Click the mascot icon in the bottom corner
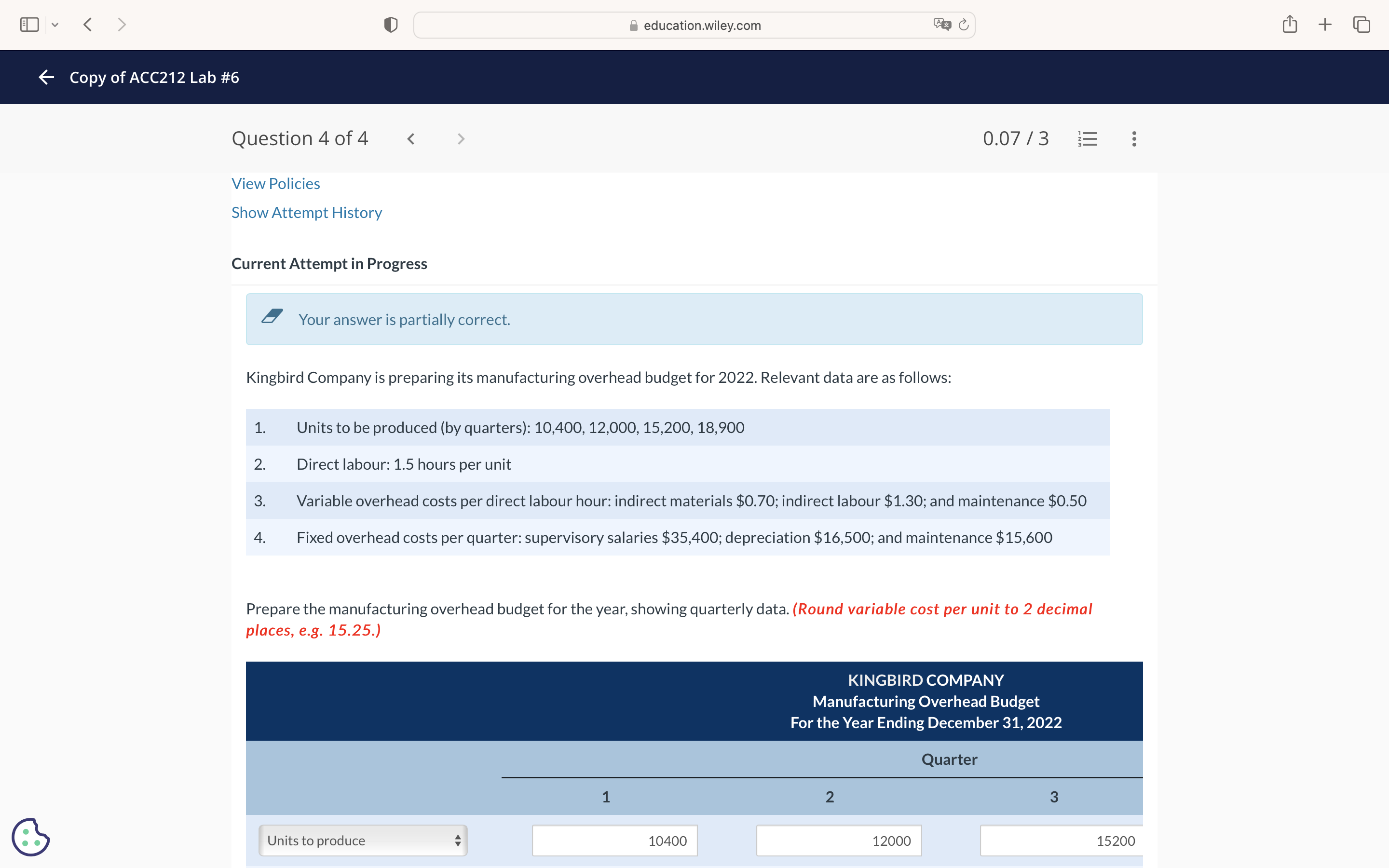Viewport: 1389px width, 868px height. point(31,837)
